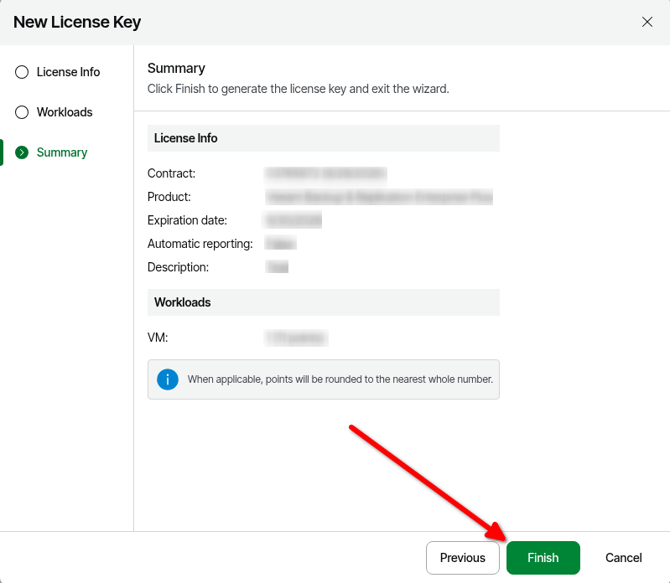Viewport: 670px width, 583px height.
Task: Click the blue information icon
Action: (x=167, y=379)
